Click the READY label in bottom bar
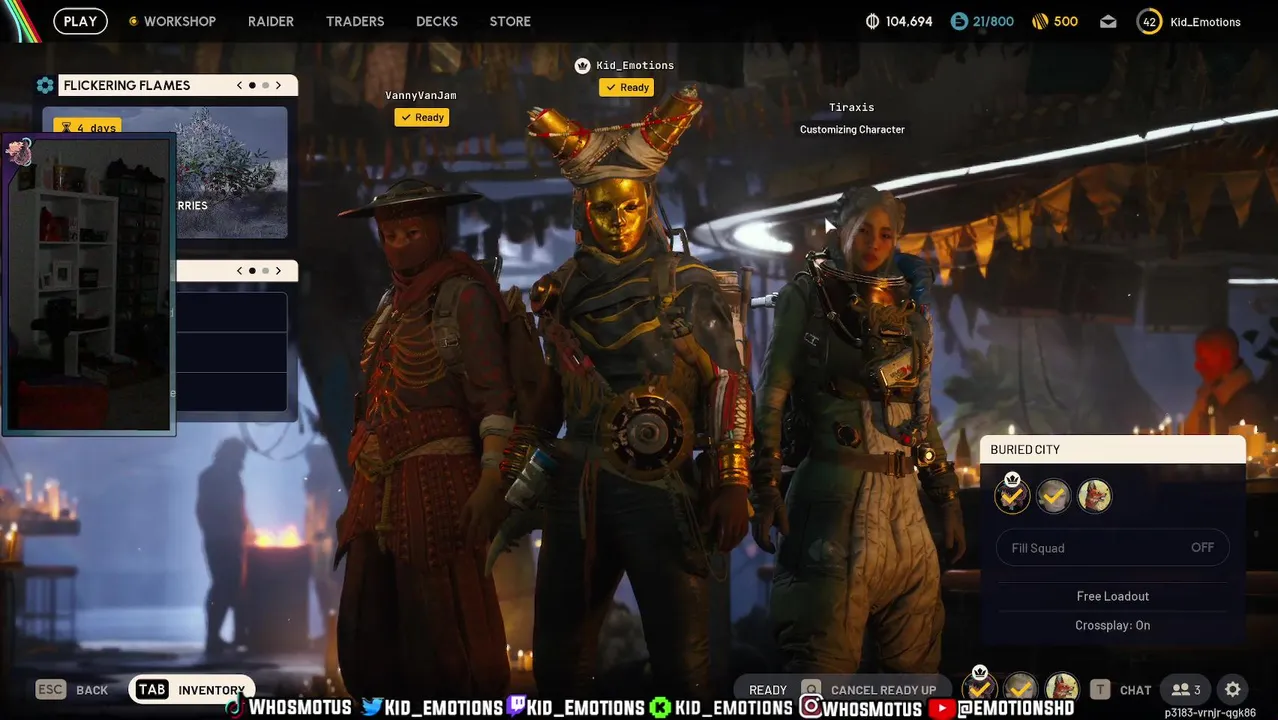 click(x=768, y=690)
